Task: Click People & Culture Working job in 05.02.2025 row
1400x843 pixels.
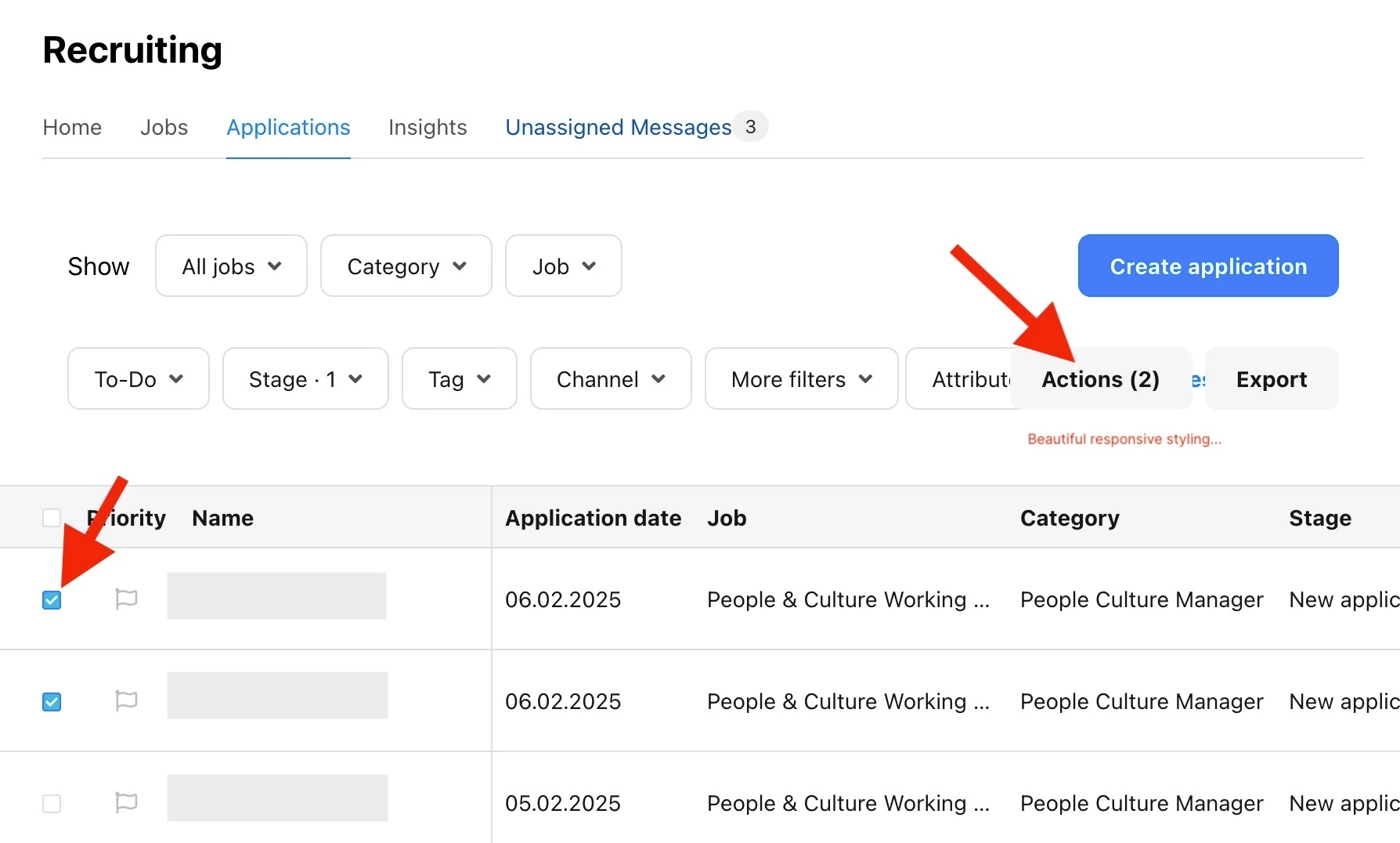Action: 848,804
